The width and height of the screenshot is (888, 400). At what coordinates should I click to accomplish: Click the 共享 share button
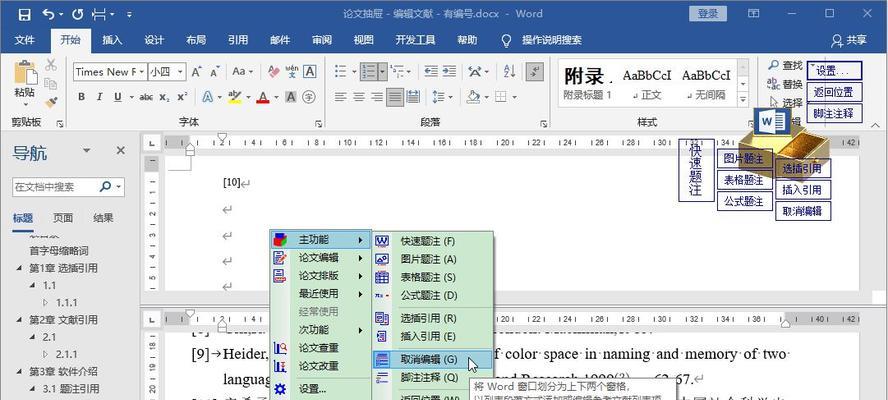pos(849,40)
